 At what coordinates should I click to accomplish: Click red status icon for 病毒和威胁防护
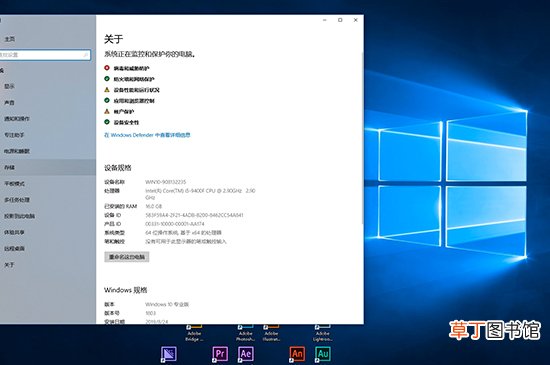click(x=107, y=68)
